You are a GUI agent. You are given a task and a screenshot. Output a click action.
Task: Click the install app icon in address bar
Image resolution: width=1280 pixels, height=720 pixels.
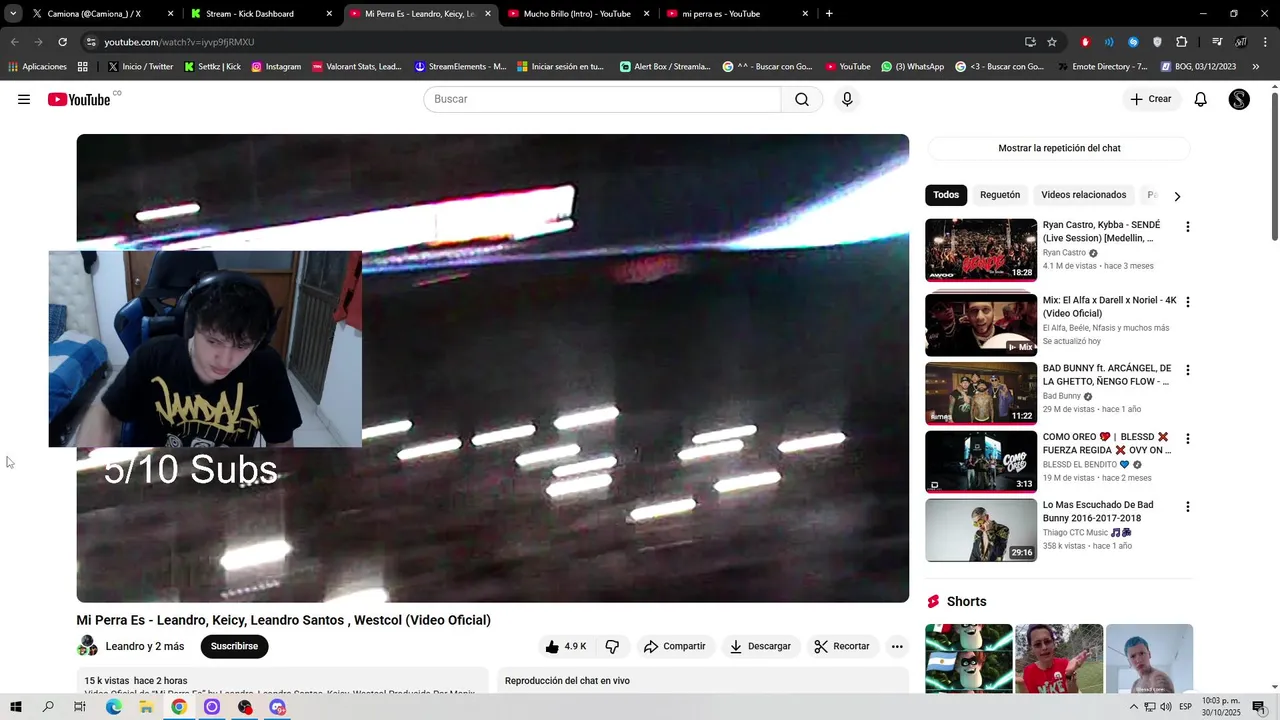pyautogui.click(x=1030, y=42)
